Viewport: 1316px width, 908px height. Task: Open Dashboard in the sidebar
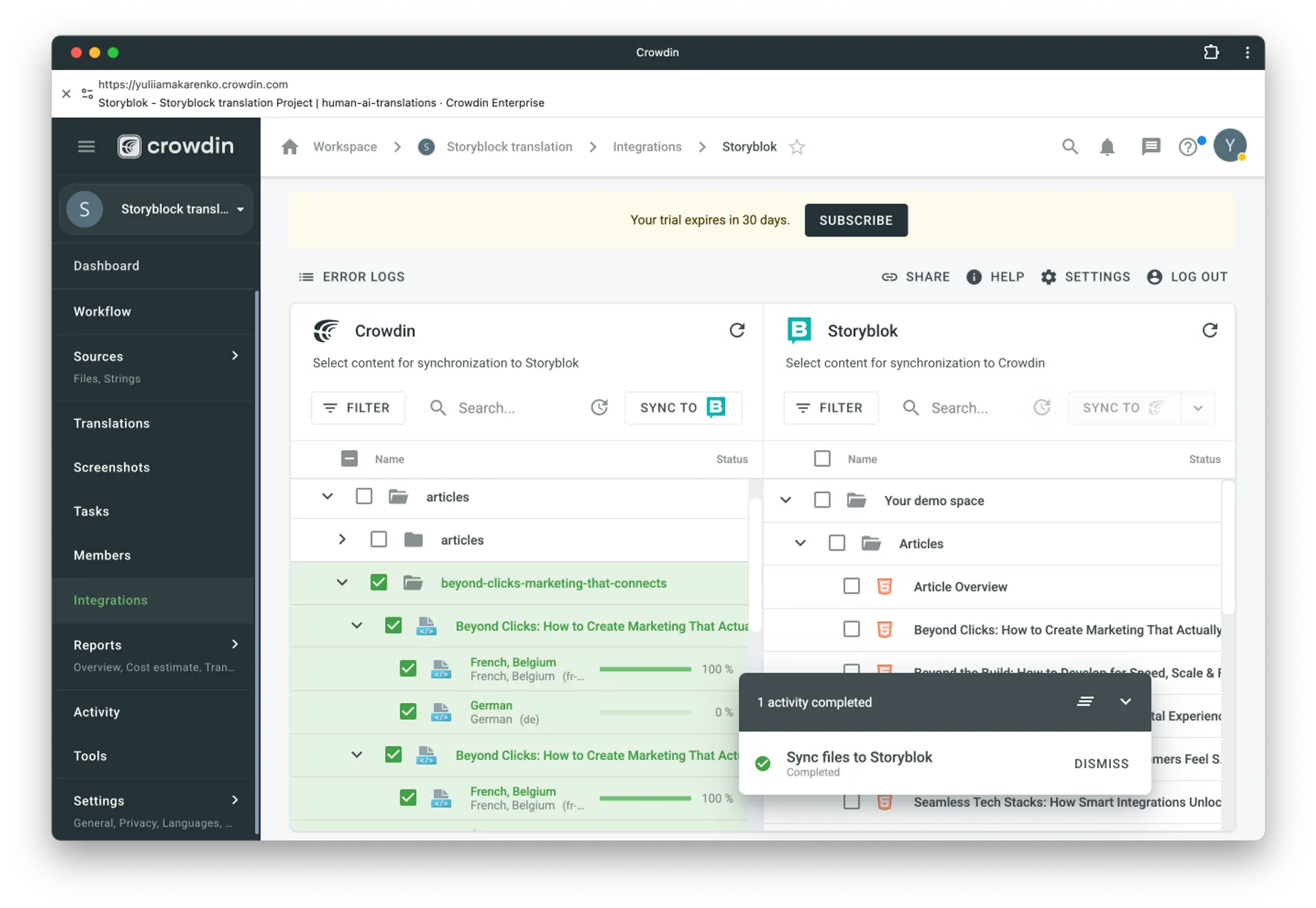point(106,266)
